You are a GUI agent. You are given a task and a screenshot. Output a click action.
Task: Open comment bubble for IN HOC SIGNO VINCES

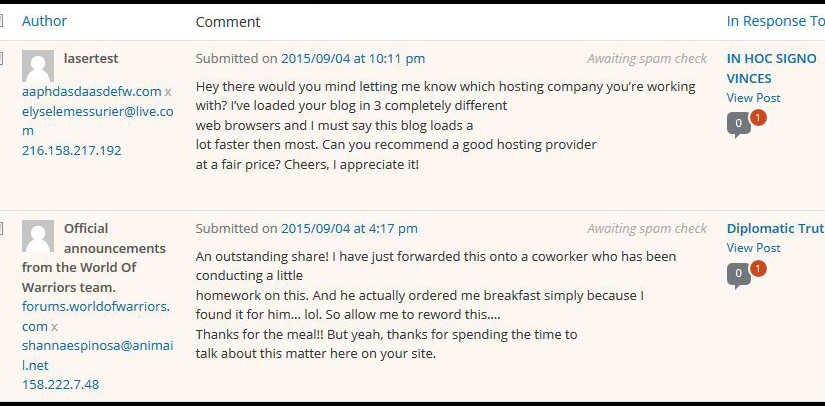pyautogui.click(x=738, y=124)
